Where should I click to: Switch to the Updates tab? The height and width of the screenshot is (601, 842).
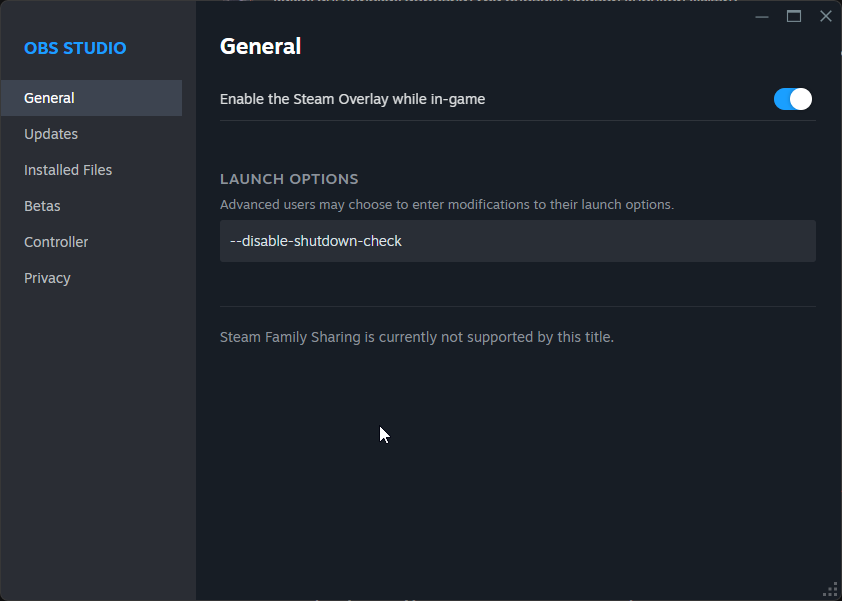pos(51,134)
